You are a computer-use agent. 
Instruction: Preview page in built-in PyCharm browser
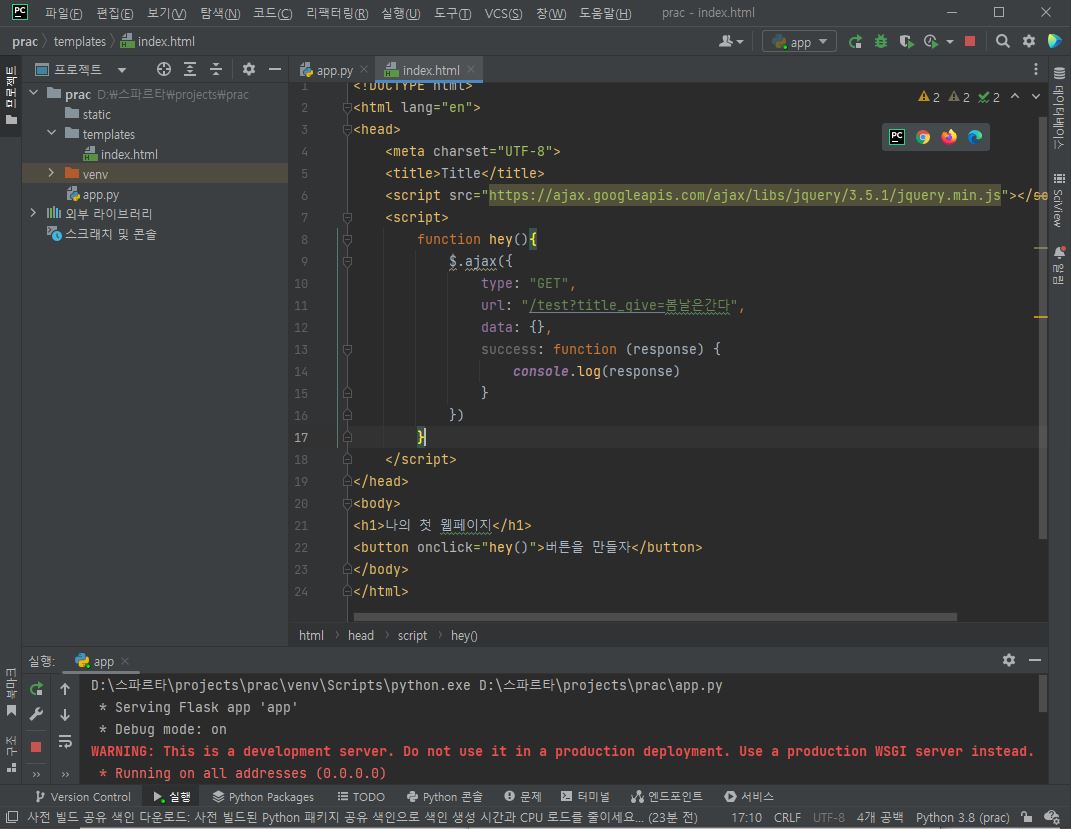pyautogui.click(x=897, y=137)
